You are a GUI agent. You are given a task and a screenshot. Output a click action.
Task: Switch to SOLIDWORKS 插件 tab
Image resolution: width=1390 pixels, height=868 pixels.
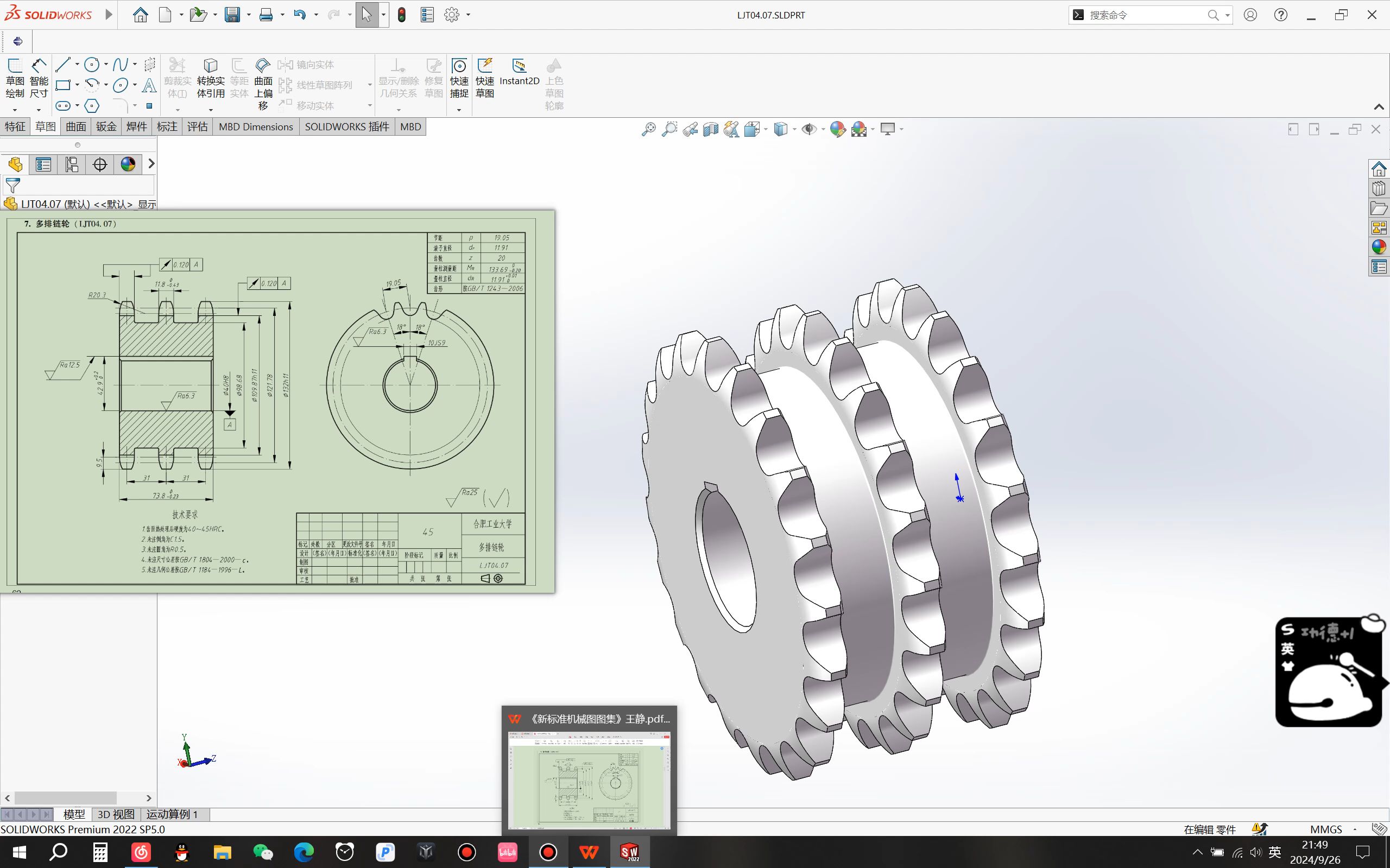[347, 127]
